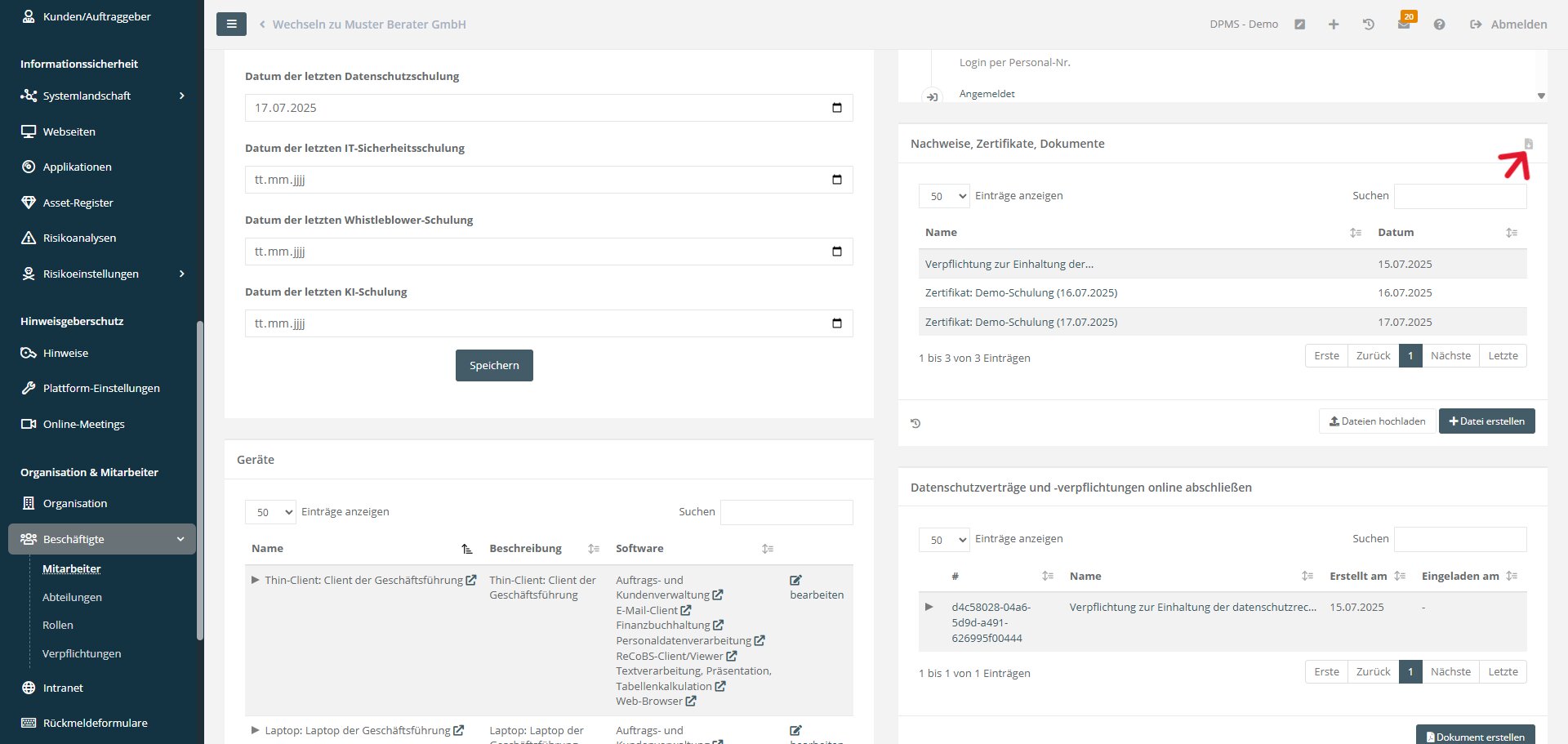Open the history clock icon in header
The width and height of the screenshot is (1568, 744).
coord(1369,25)
